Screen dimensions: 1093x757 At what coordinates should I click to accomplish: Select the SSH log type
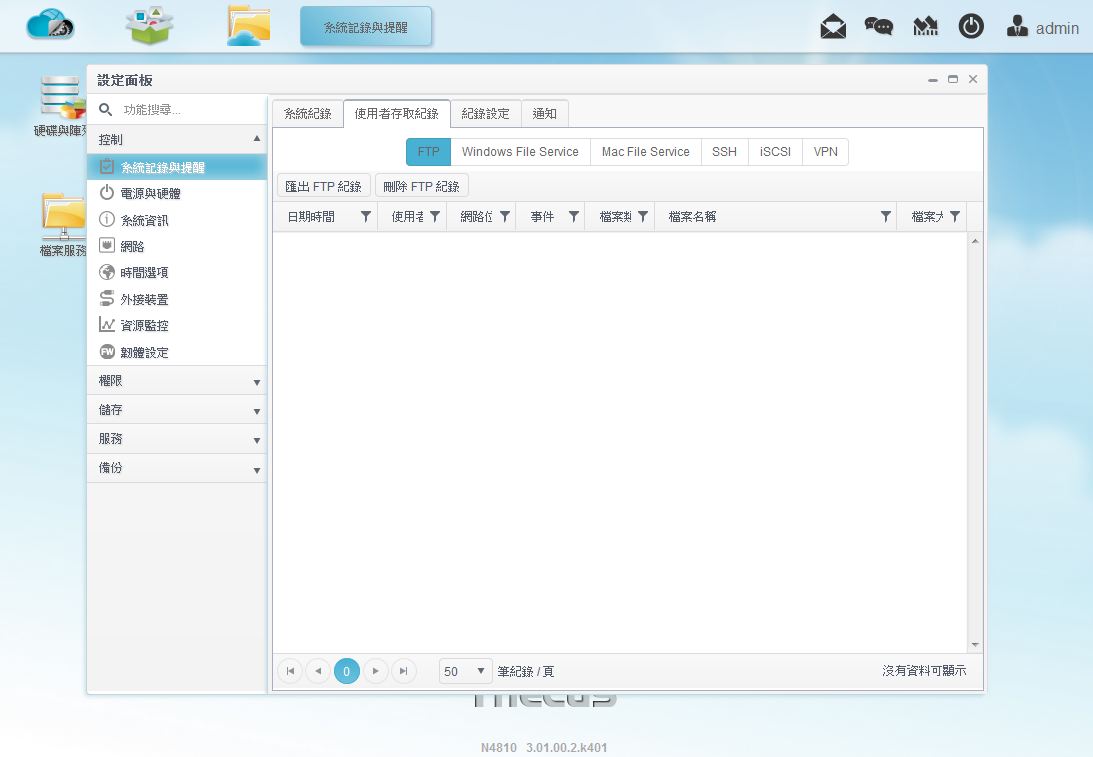pyautogui.click(x=724, y=152)
